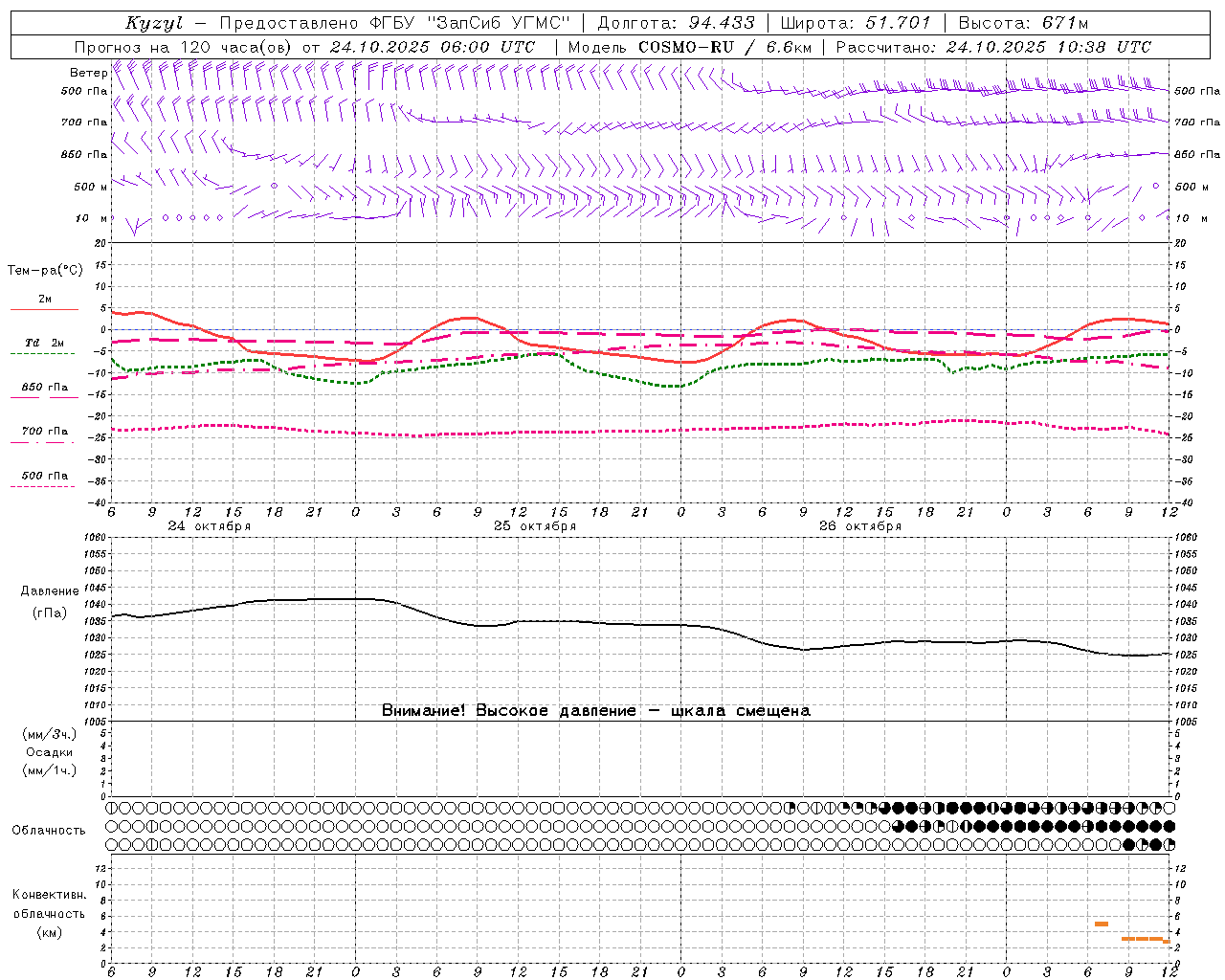1225x980 pixels.
Task: Click the "850 гПа" temperature legend entry
Action: (x=44, y=388)
